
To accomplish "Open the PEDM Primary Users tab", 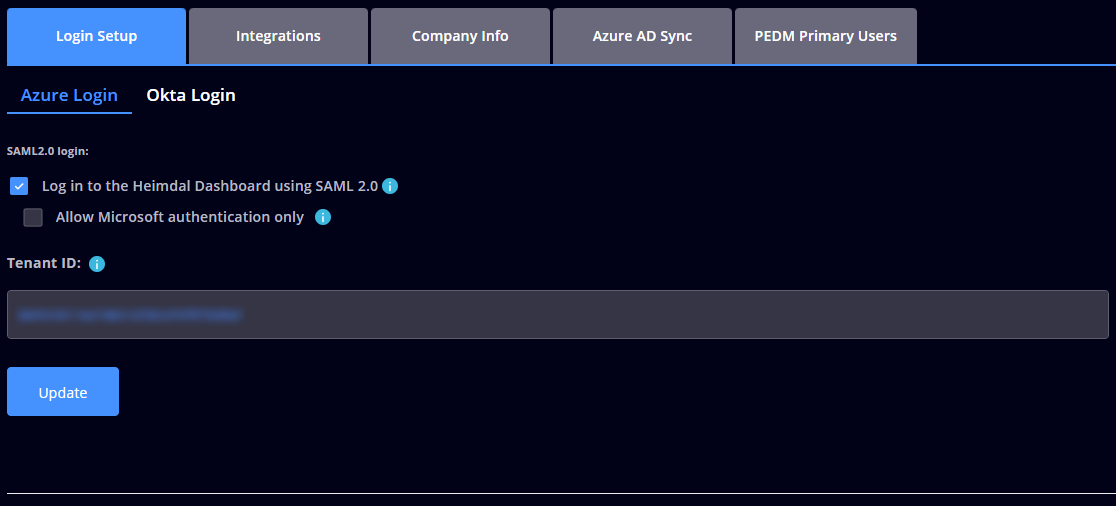I will 825,36.
